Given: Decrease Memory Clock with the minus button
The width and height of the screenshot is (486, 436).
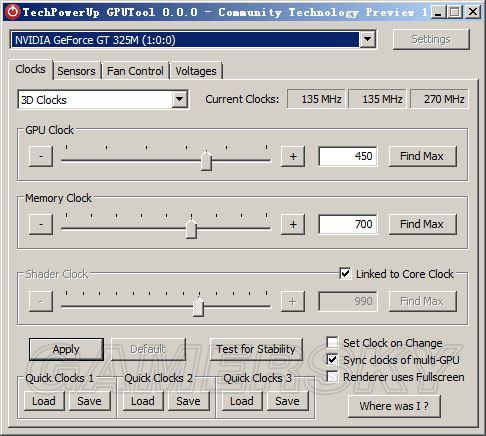Looking at the screenshot, I should (x=41, y=224).
